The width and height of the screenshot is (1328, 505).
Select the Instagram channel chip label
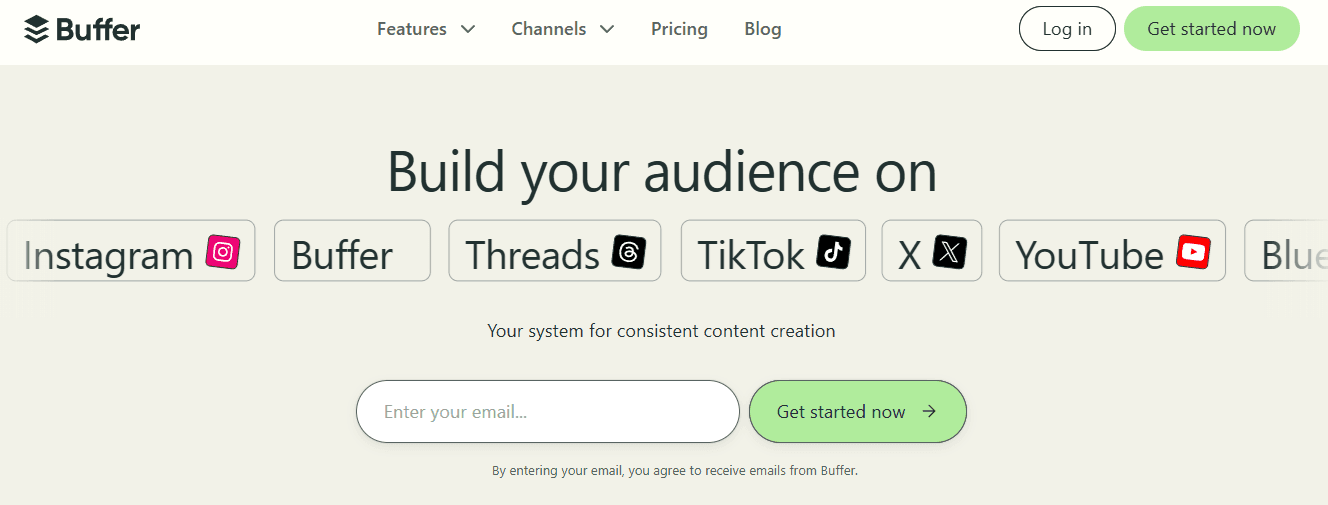pos(108,256)
